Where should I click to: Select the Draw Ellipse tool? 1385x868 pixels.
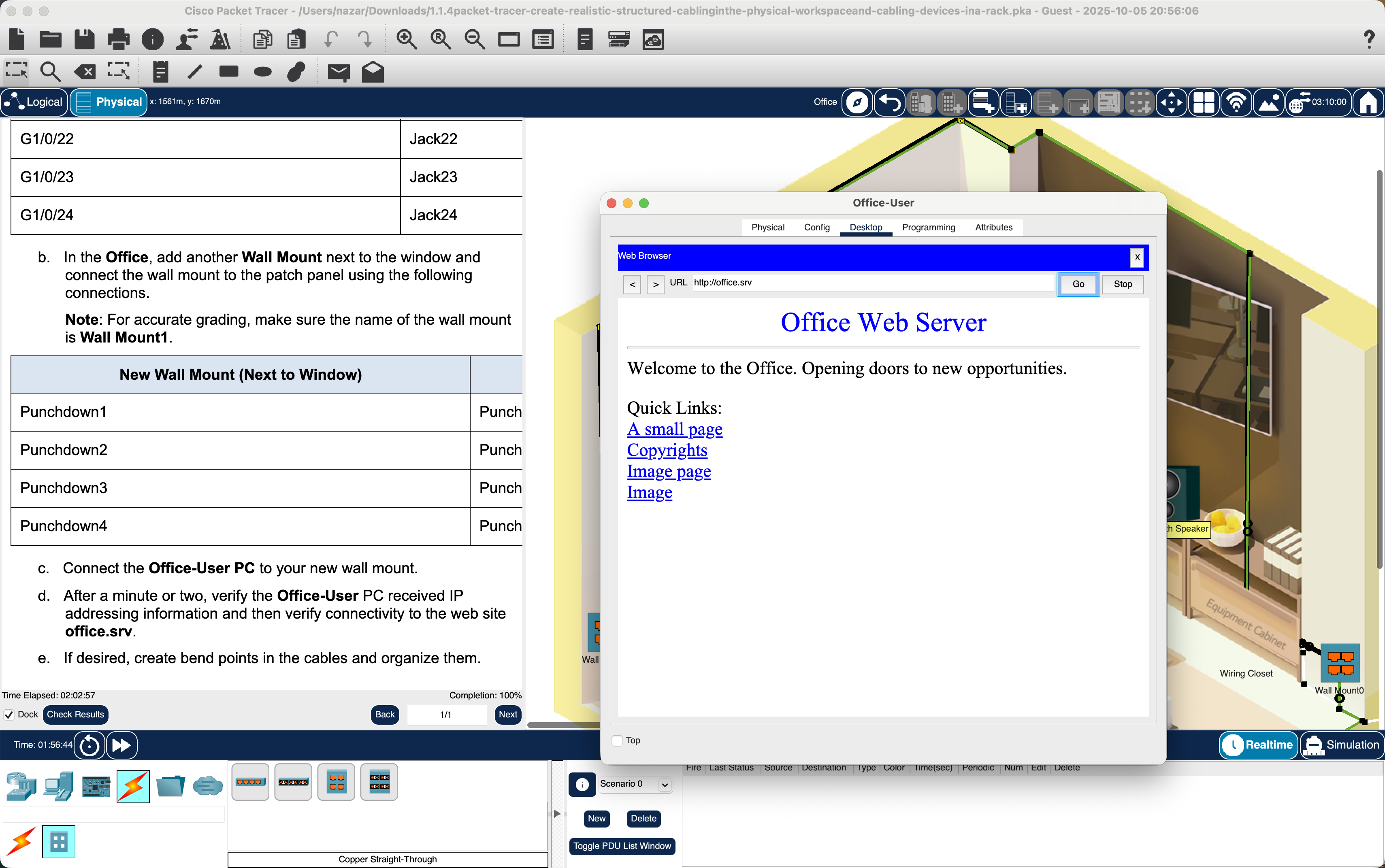[262, 72]
